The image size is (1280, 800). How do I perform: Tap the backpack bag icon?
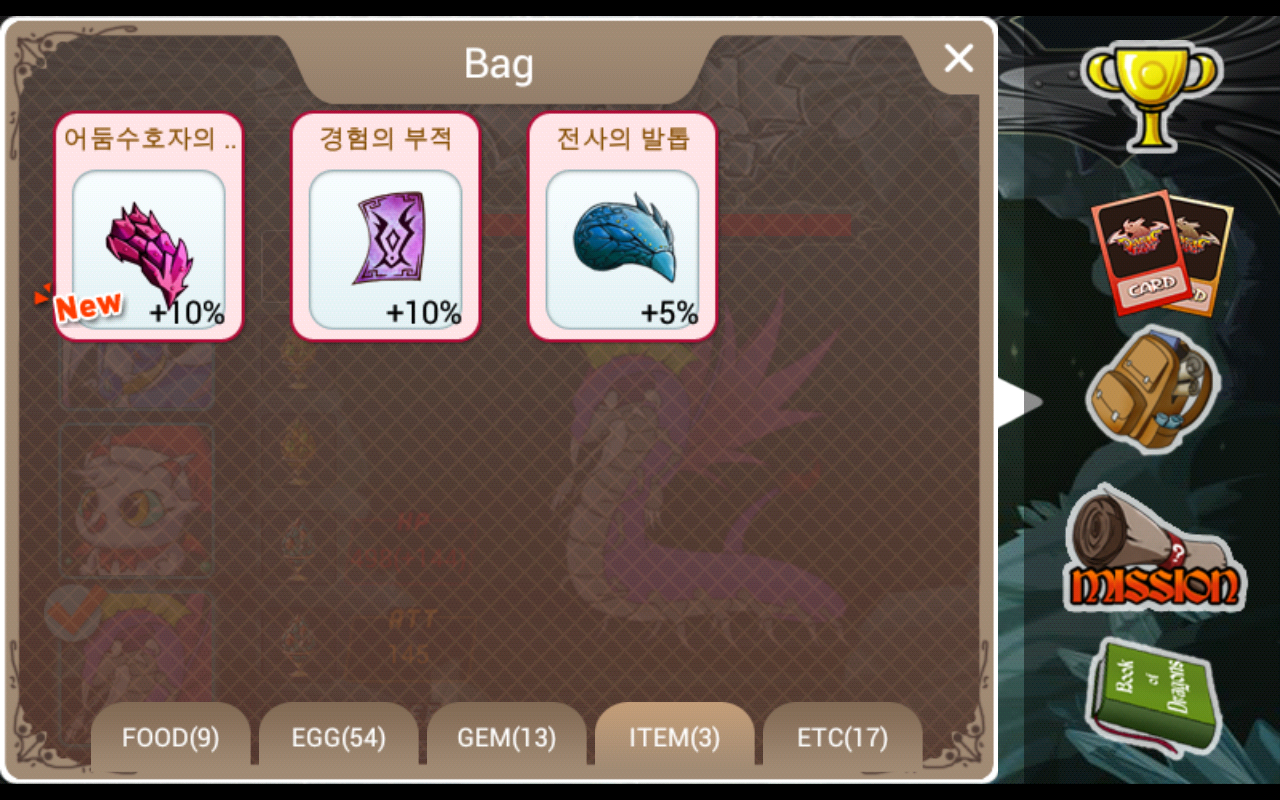pyautogui.click(x=1152, y=388)
